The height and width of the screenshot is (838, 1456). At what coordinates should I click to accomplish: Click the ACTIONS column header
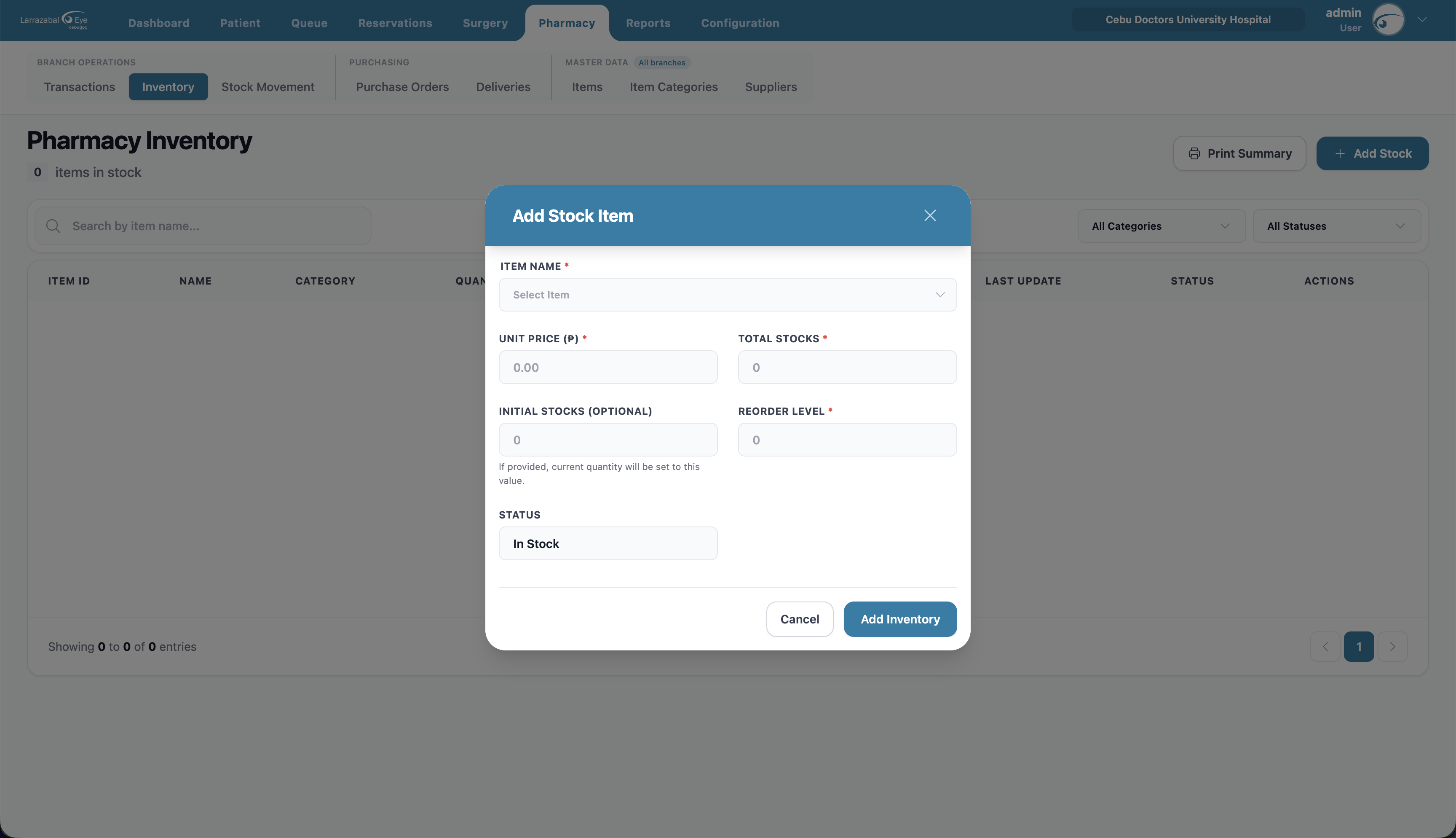coord(1329,281)
